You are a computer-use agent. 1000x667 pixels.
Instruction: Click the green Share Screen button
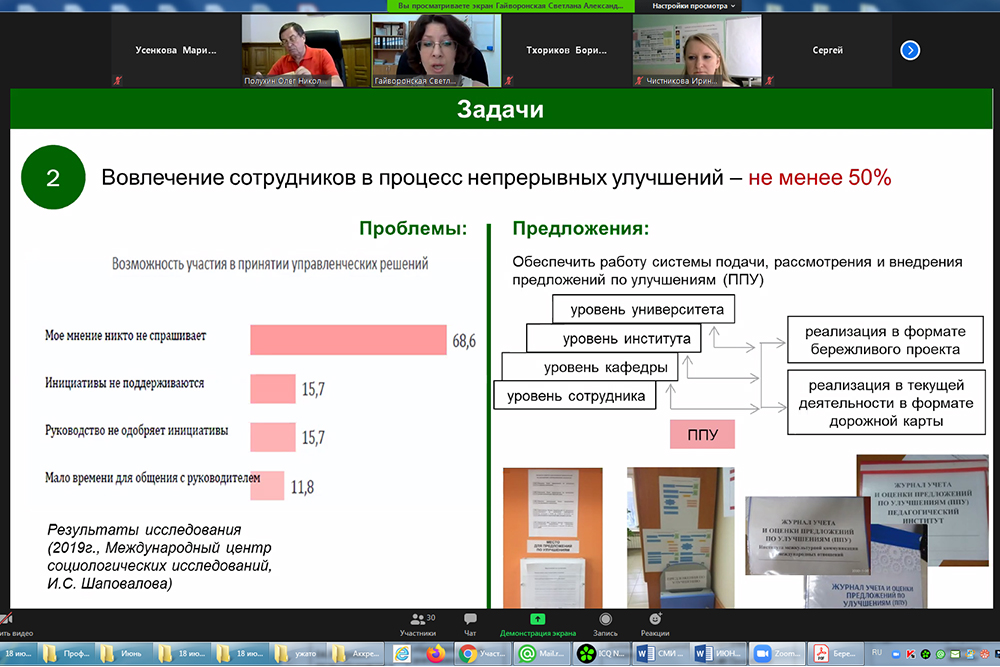click(x=538, y=624)
